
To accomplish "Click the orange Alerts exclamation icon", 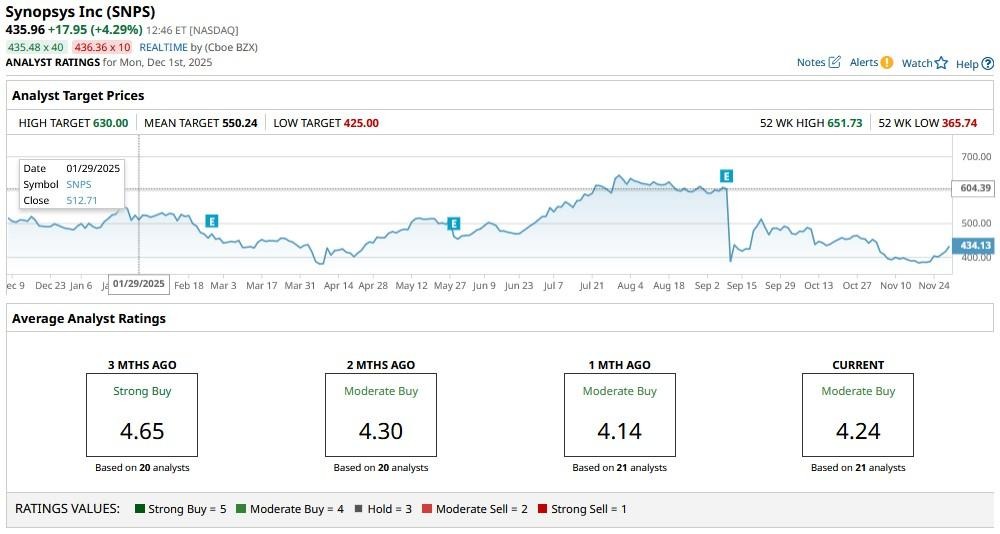I will pyautogui.click(x=886, y=63).
